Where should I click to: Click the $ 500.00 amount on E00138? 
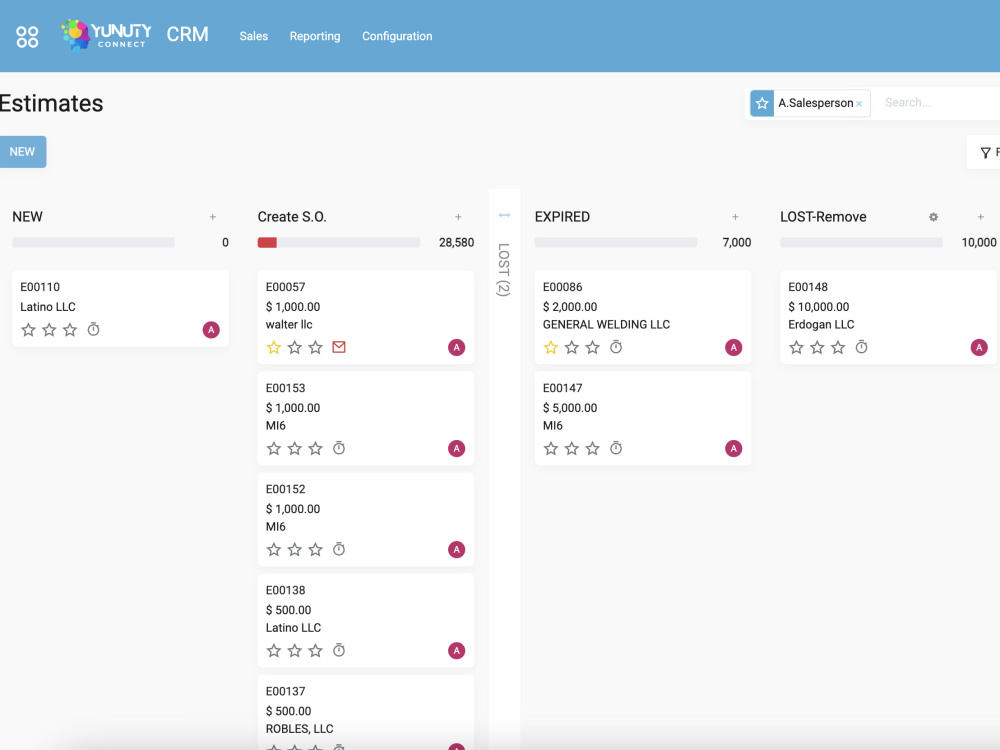(288, 610)
